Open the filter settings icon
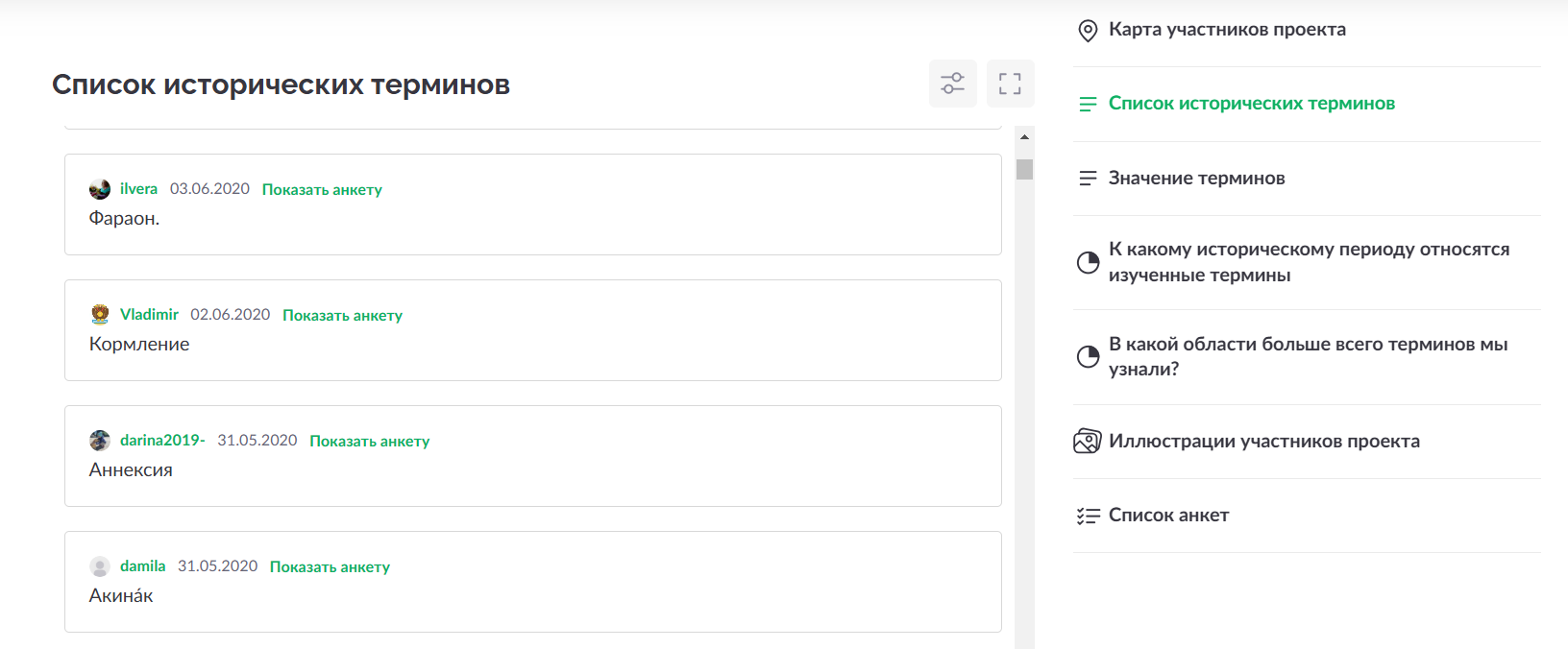 point(952,84)
